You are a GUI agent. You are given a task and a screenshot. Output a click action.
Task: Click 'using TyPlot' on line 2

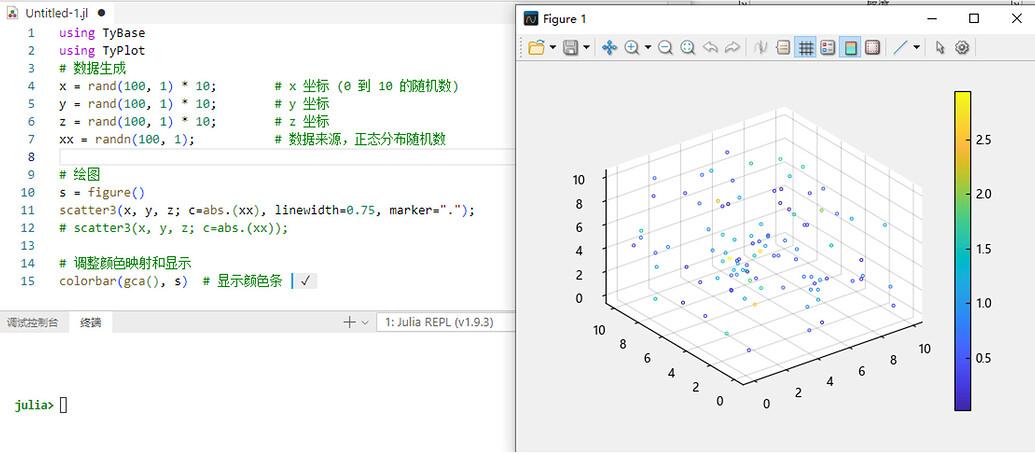[x=102, y=51]
